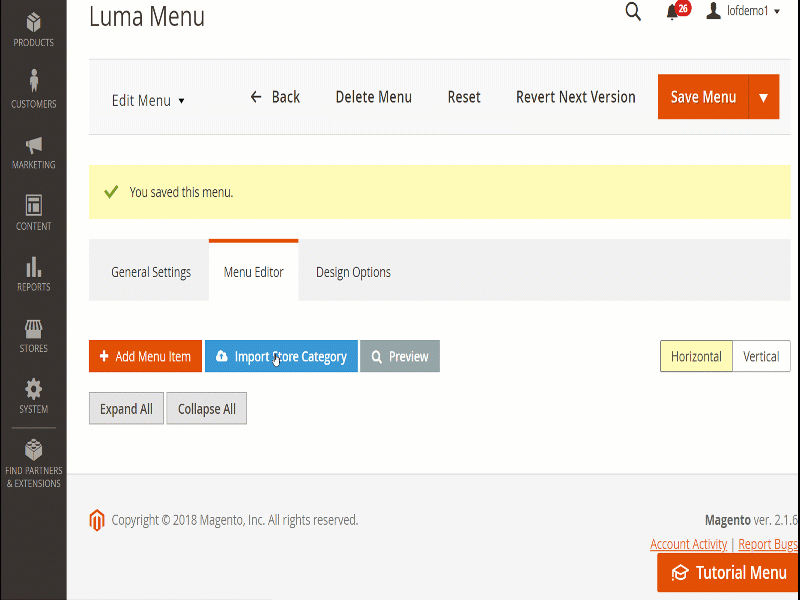The height and width of the screenshot is (600, 800).
Task: Open the Content sidebar section
Action: tap(33, 212)
